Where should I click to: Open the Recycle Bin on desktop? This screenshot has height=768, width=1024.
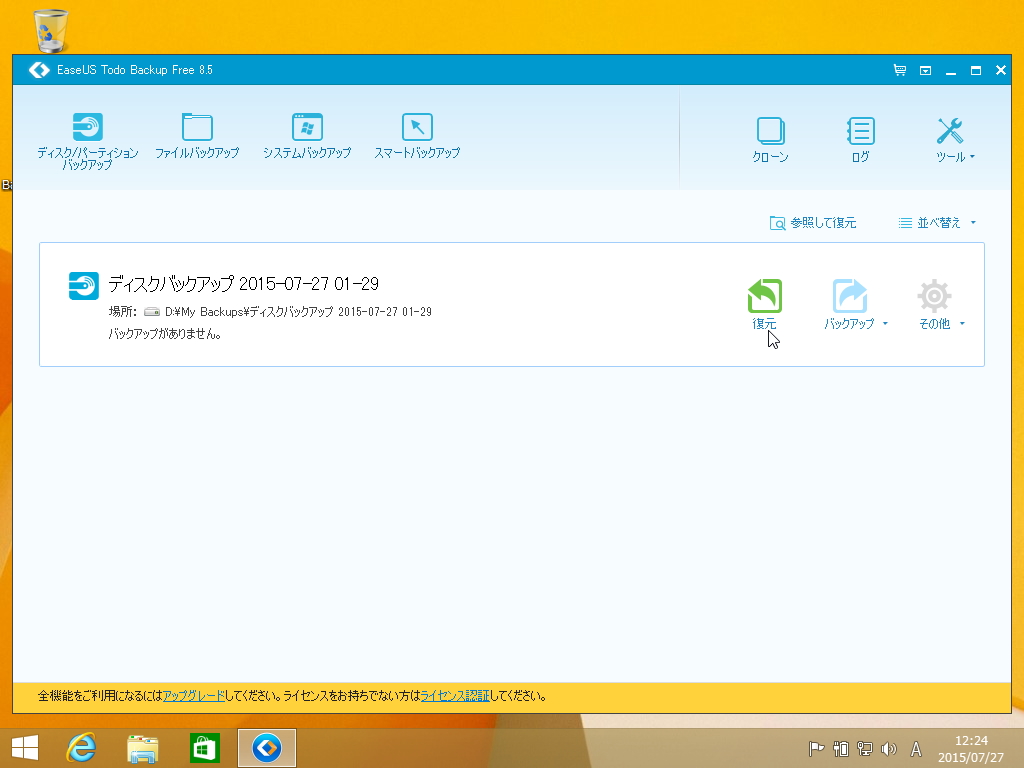coord(50,31)
